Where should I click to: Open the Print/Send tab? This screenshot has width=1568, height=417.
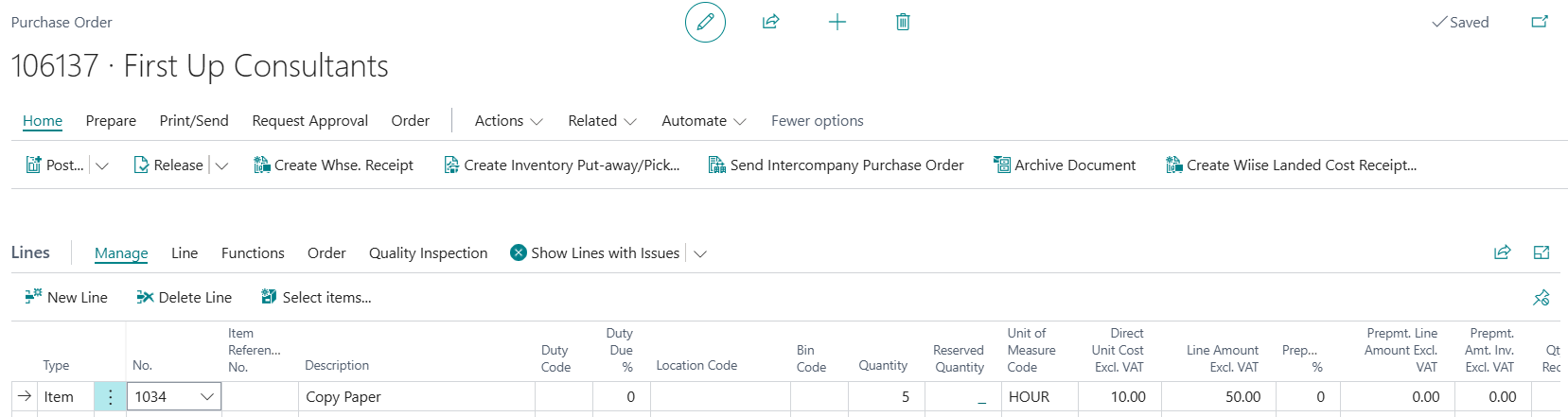coord(194,120)
